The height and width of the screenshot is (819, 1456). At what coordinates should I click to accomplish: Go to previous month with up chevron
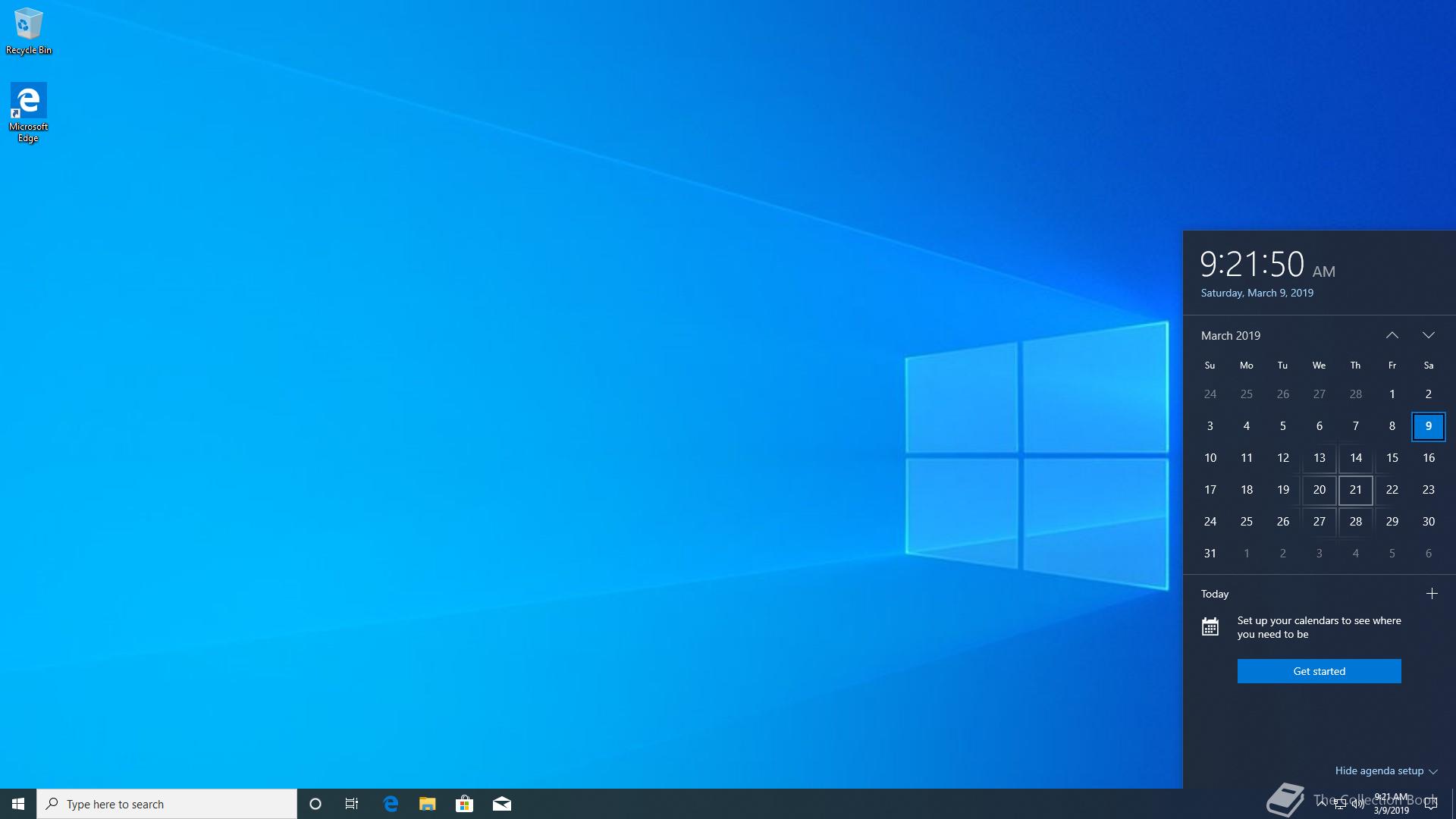(x=1392, y=335)
